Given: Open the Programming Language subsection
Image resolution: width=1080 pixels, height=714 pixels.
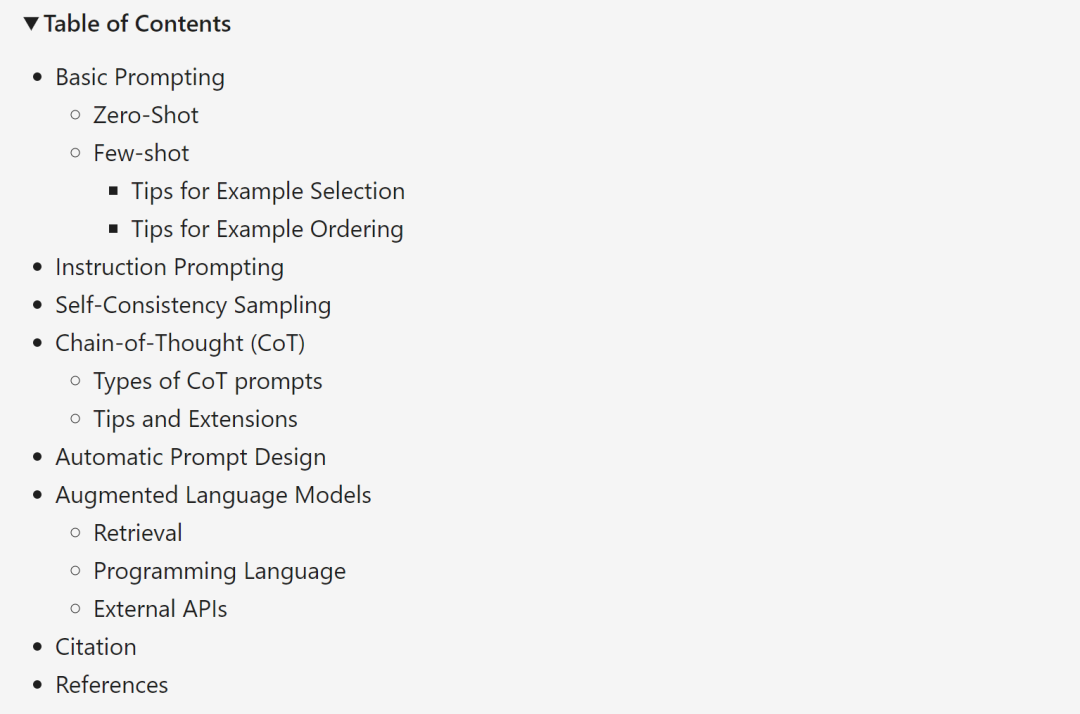Looking at the screenshot, I should 219,570.
